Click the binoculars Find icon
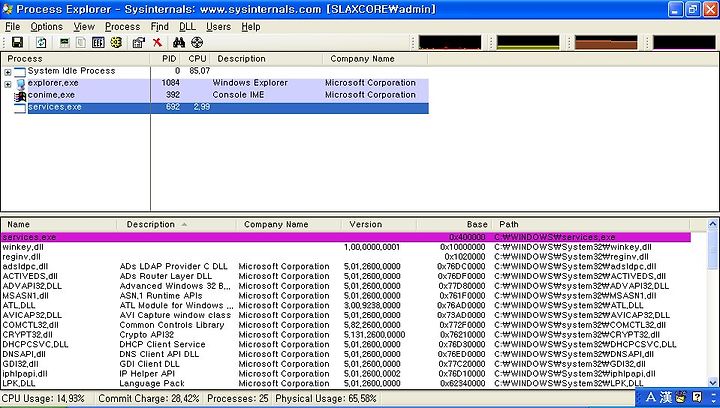720x408 pixels. (x=179, y=43)
